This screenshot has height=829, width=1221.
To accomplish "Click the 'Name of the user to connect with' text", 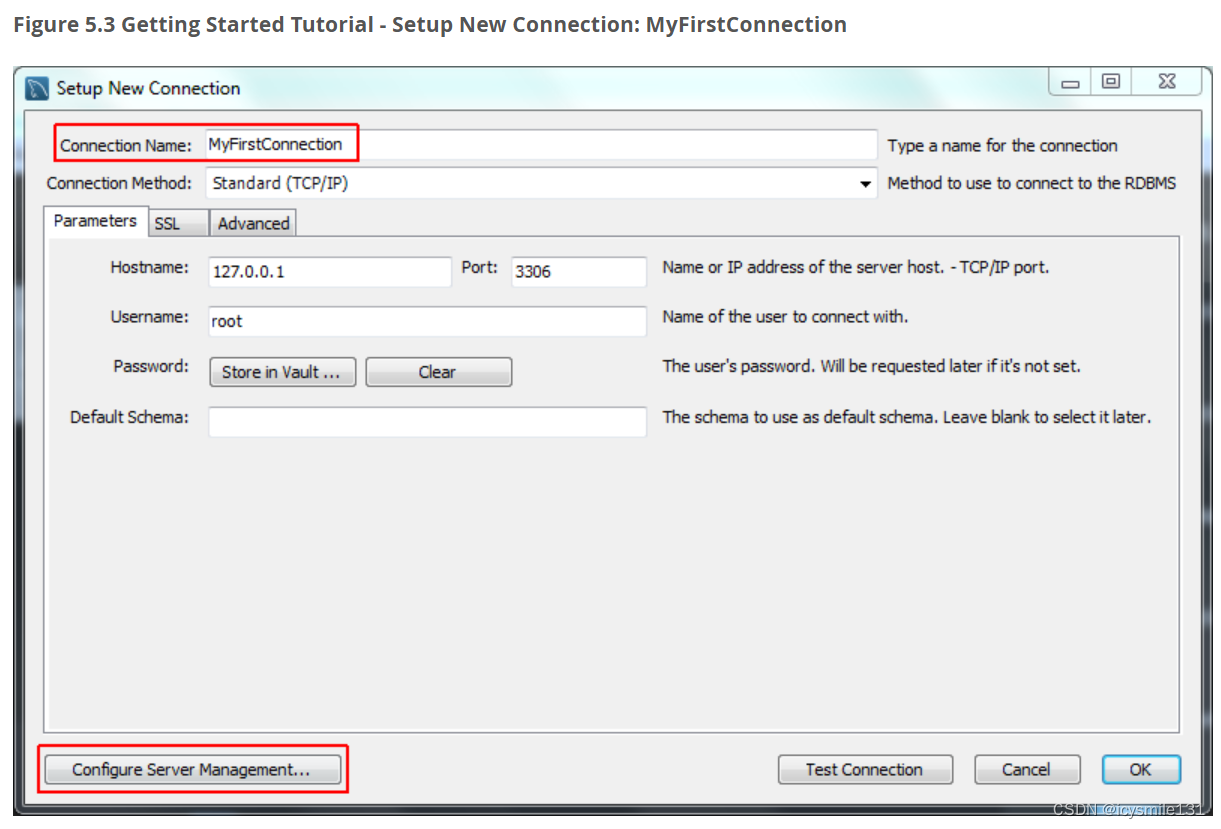I will click(785, 316).
